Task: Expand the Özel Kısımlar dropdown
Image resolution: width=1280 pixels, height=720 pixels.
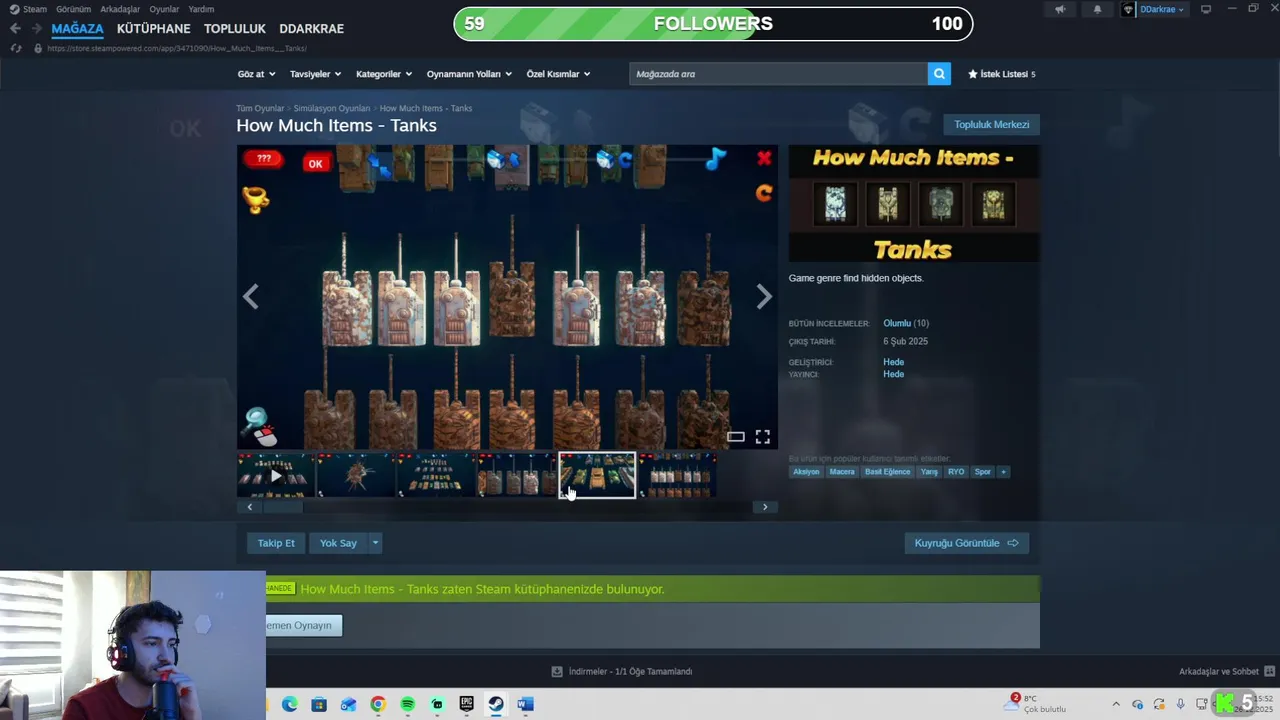Action: click(x=558, y=74)
